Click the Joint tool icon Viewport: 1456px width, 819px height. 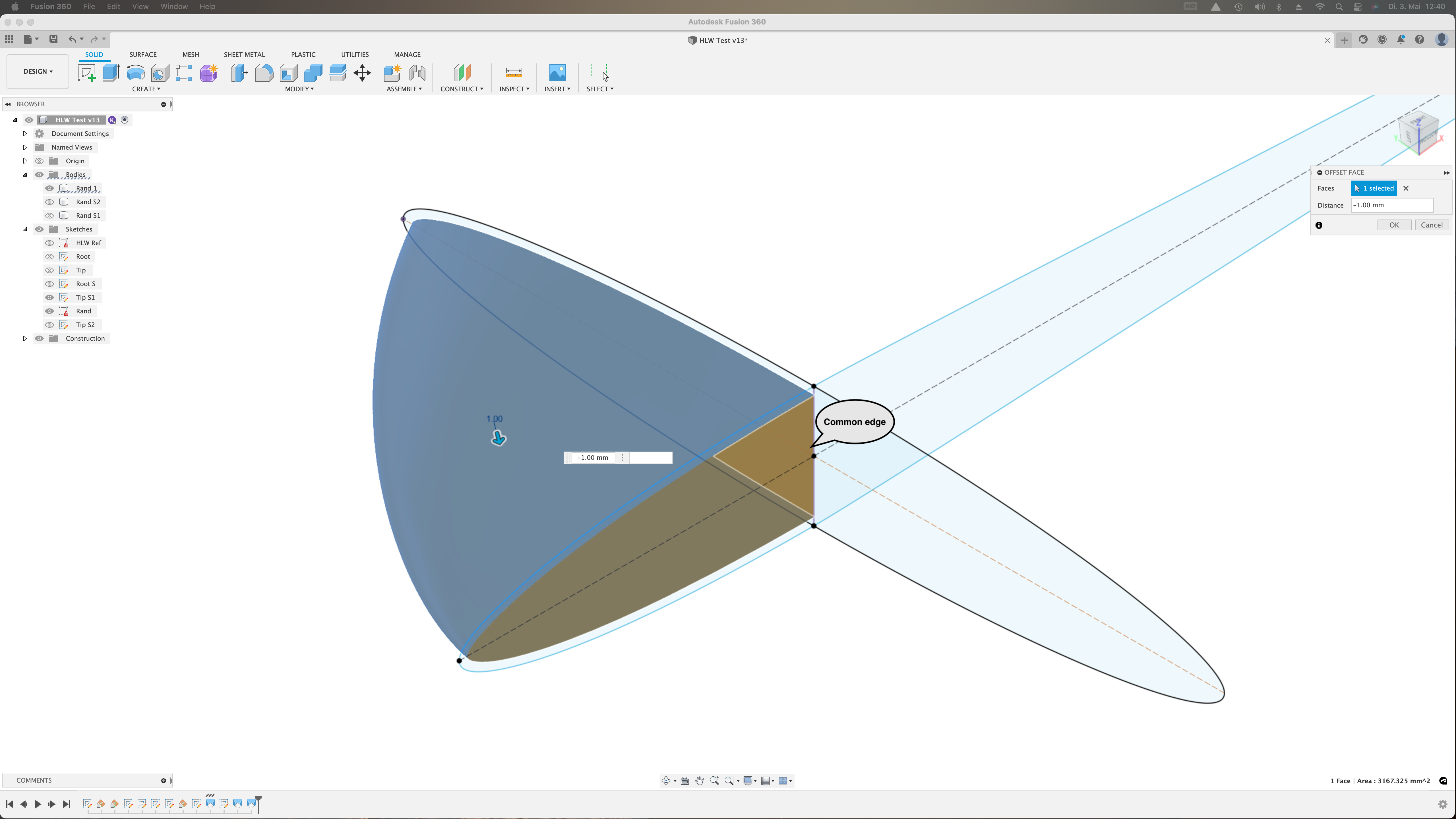click(x=417, y=73)
